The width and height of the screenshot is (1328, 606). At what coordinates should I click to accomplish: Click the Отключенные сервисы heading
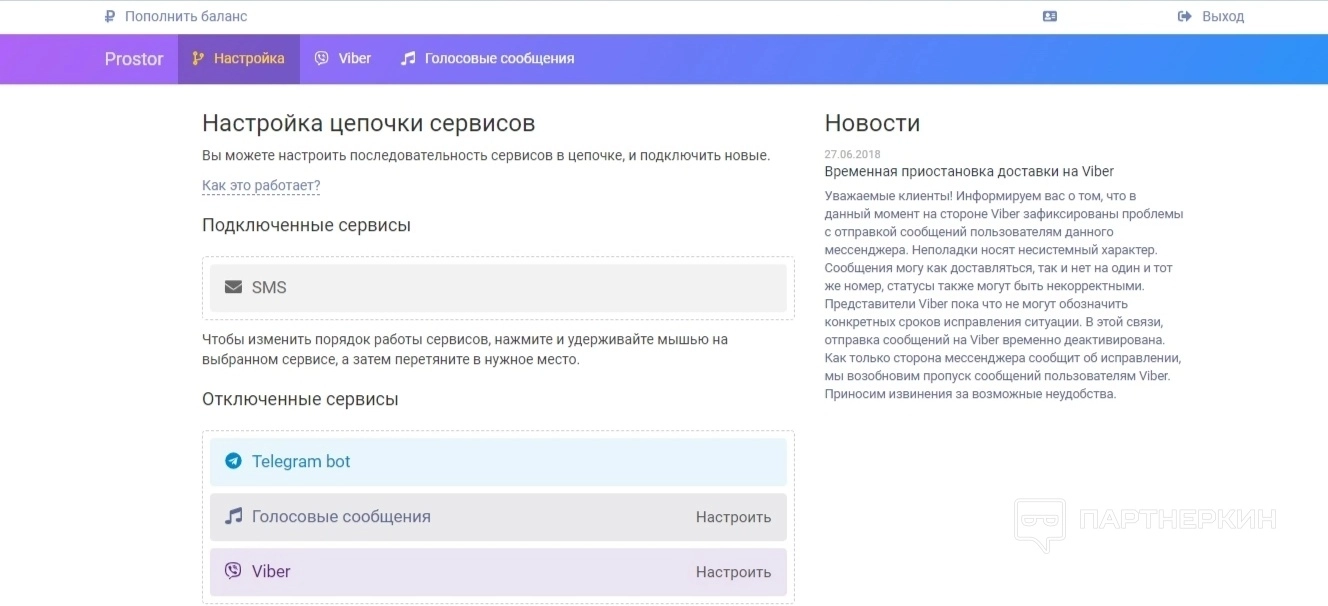coord(300,399)
